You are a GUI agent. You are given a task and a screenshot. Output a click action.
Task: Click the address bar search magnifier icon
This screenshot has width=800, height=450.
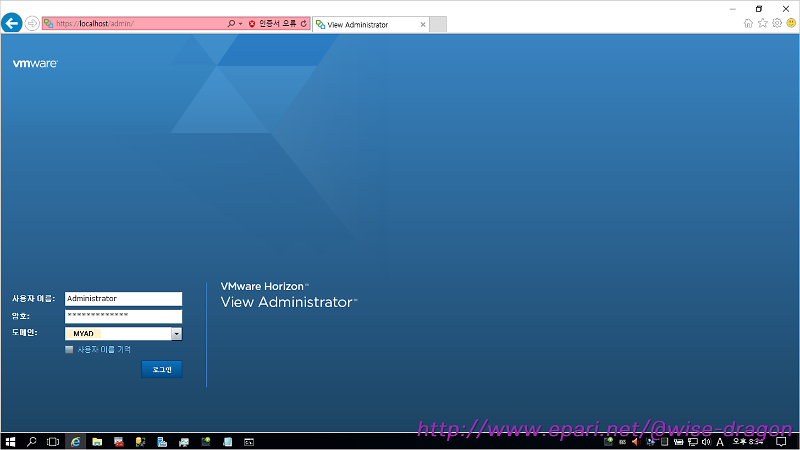pyautogui.click(x=231, y=23)
